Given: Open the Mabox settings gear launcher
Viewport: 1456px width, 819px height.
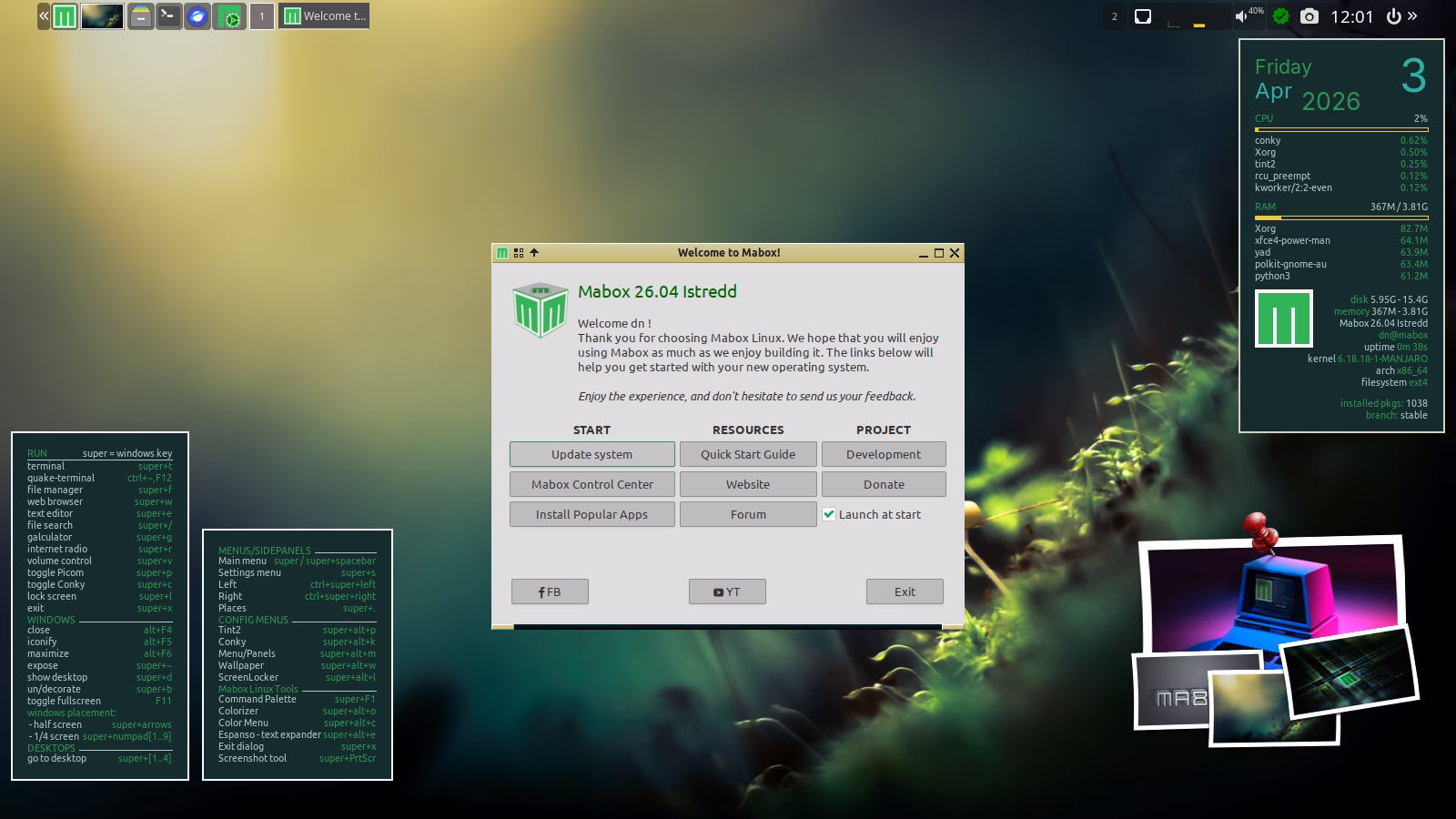Looking at the screenshot, I should coord(230,16).
